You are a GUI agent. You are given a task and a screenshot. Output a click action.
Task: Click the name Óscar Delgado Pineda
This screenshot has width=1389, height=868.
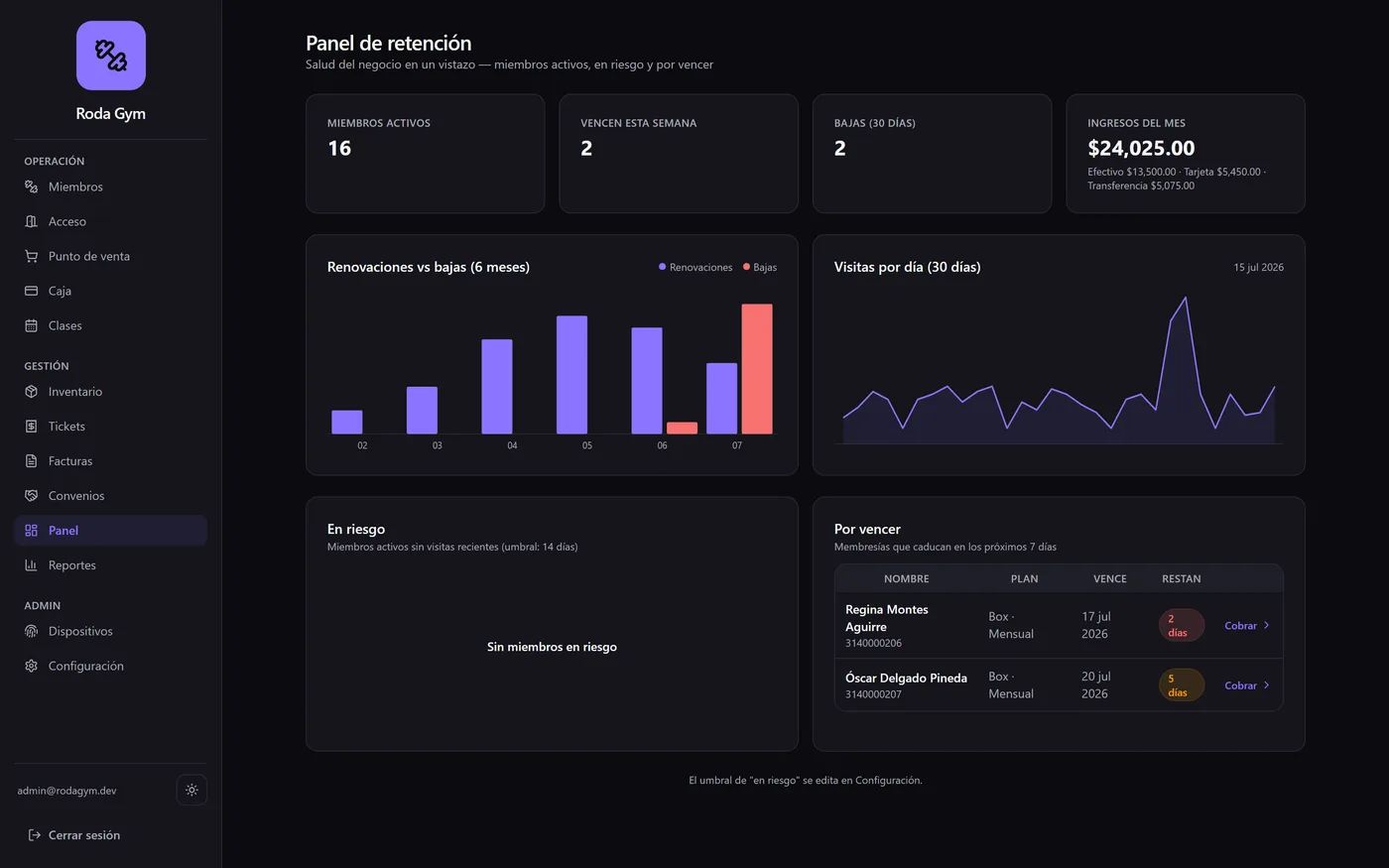pyautogui.click(x=906, y=679)
